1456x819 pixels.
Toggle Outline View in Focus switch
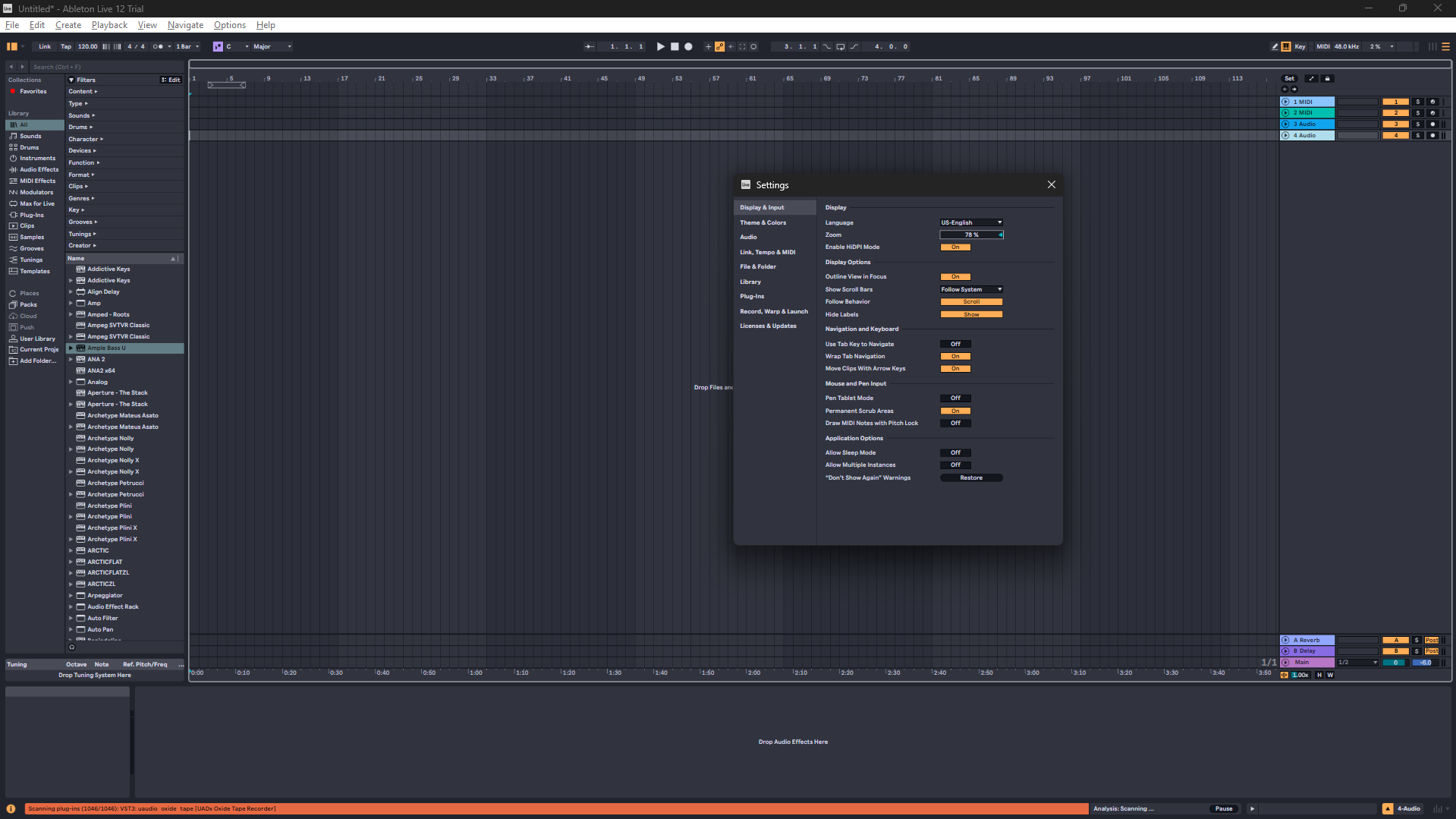pos(955,277)
